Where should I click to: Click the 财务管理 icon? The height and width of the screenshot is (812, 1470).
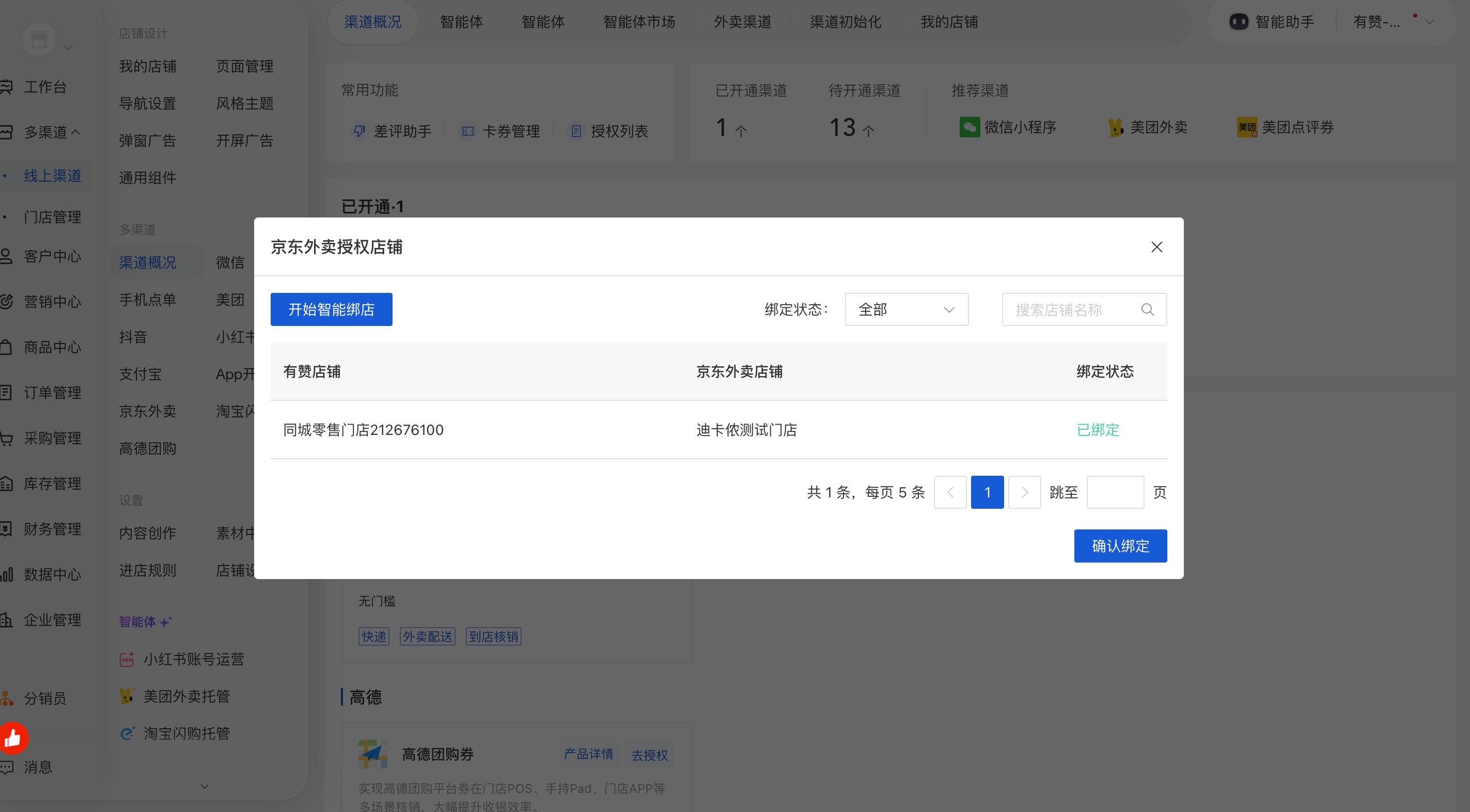6,529
